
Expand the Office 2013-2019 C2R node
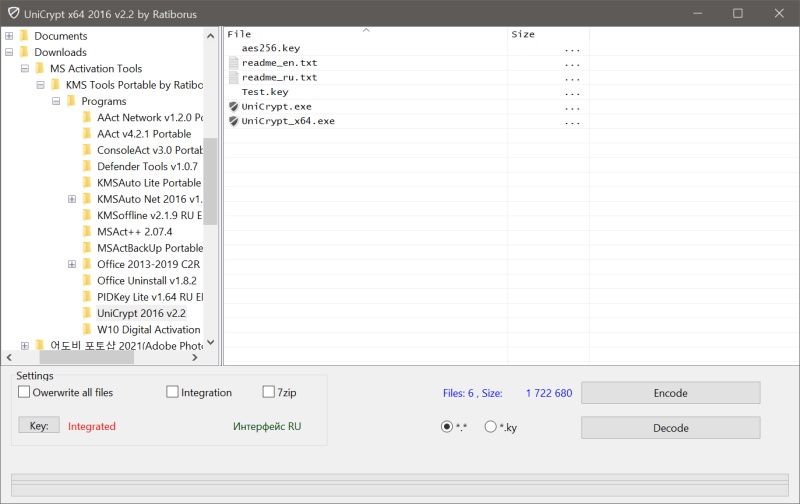click(72, 264)
